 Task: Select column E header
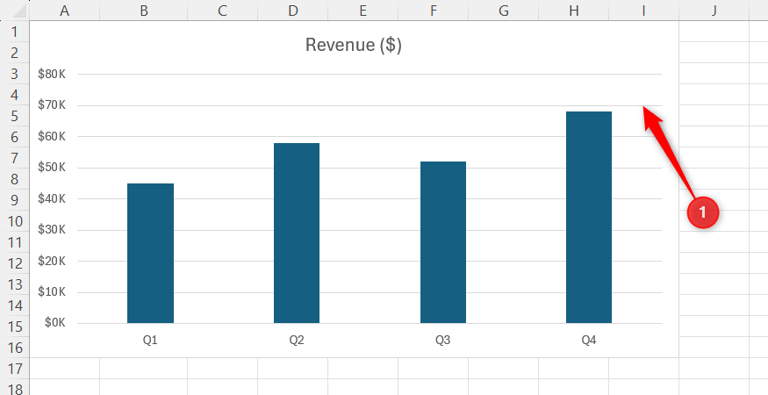(x=363, y=10)
